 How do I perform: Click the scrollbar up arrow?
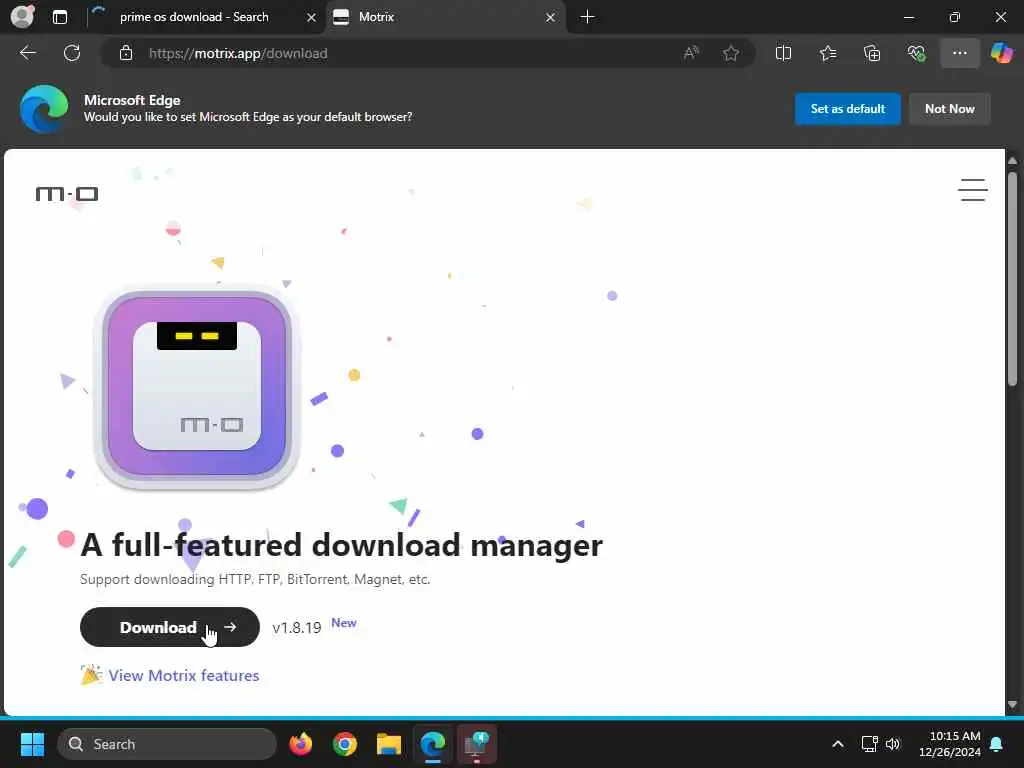1012,160
